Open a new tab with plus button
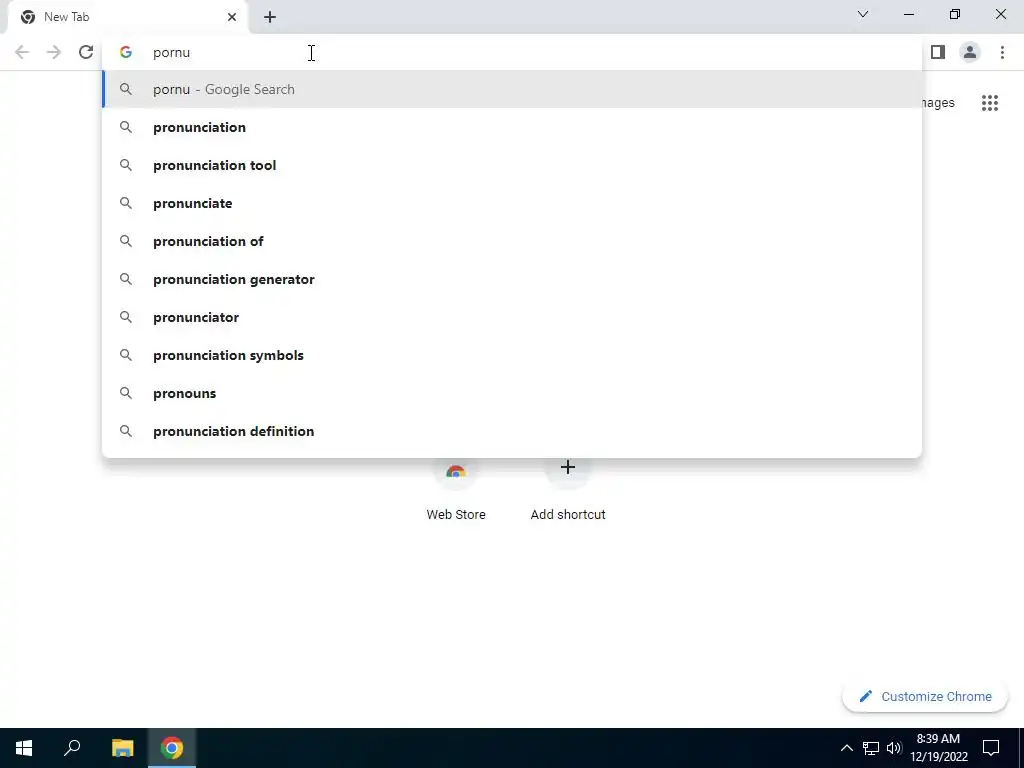 coord(270,17)
